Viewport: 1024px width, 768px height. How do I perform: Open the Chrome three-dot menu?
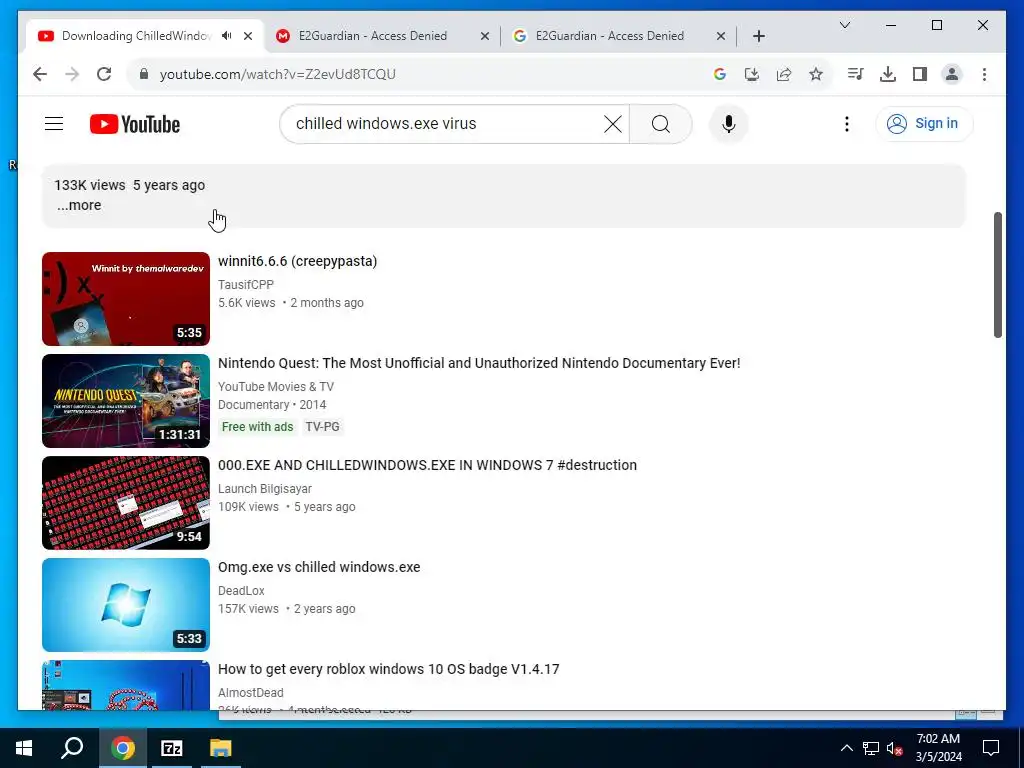pyautogui.click(x=984, y=74)
